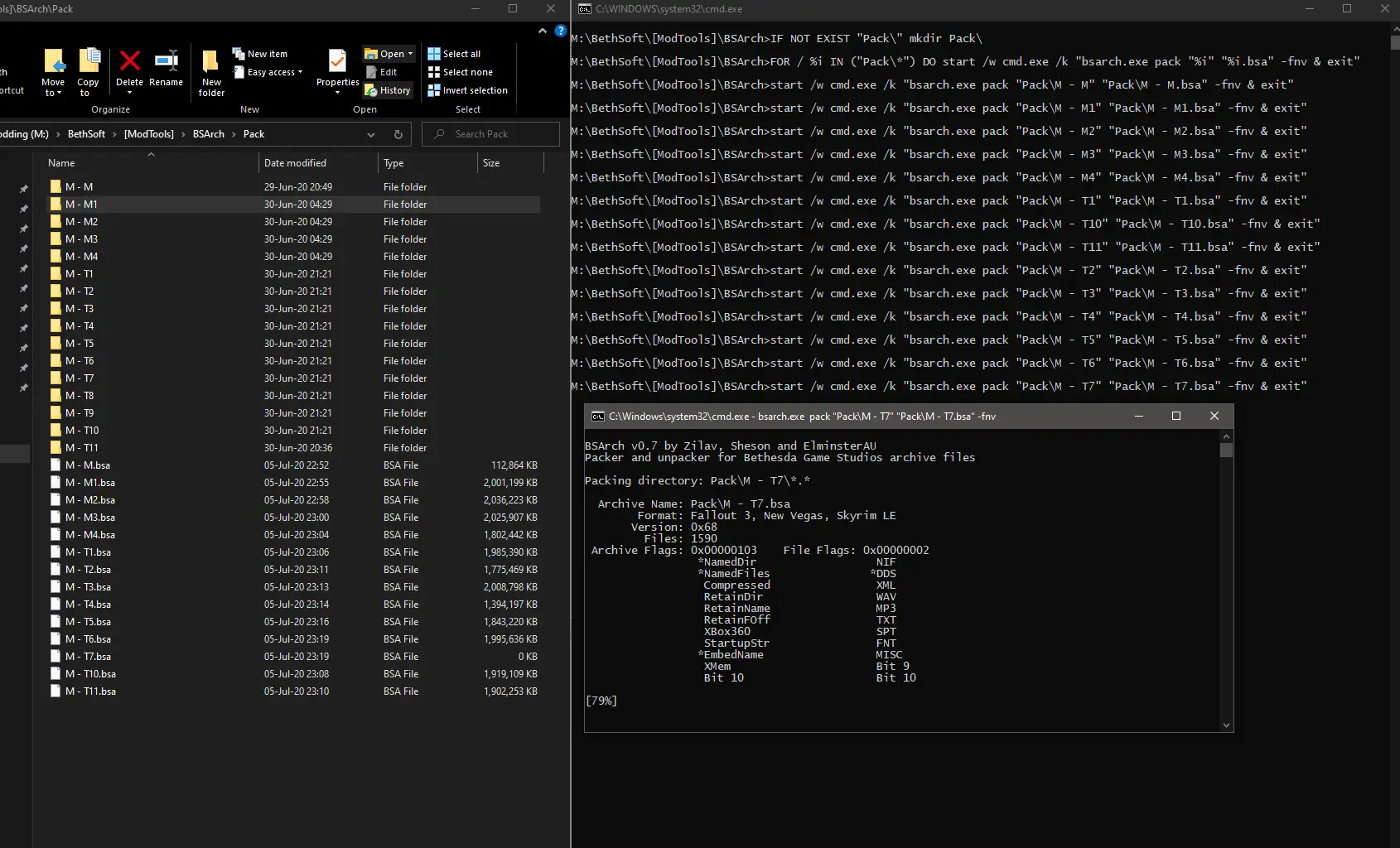Click Select all
The width and height of the screenshot is (1400, 848).
(x=454, y=54)
